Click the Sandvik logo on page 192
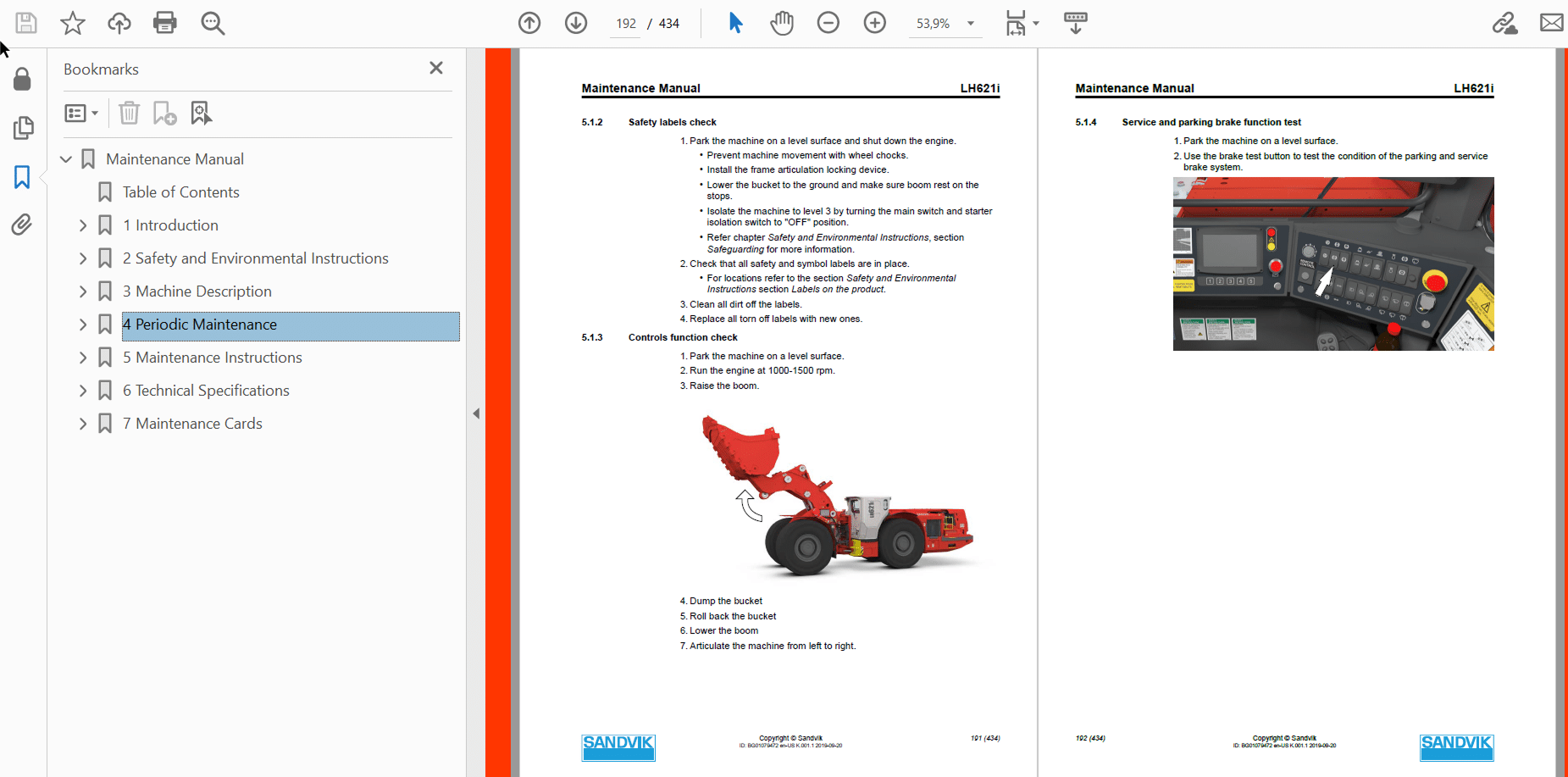 click(x=1456, y=746)
